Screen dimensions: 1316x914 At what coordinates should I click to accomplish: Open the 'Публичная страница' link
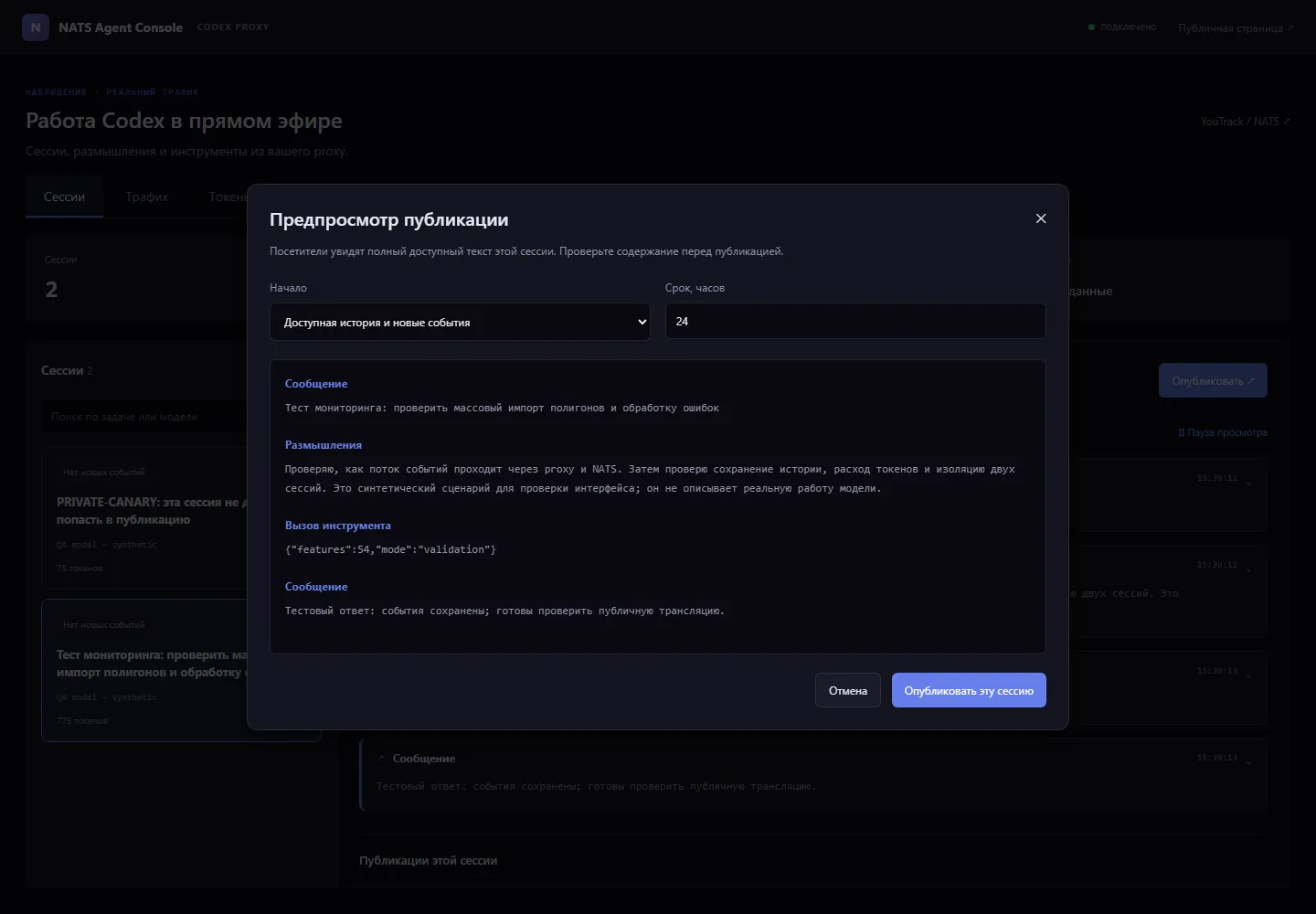pyautogui.click(x=1236, y=27)
